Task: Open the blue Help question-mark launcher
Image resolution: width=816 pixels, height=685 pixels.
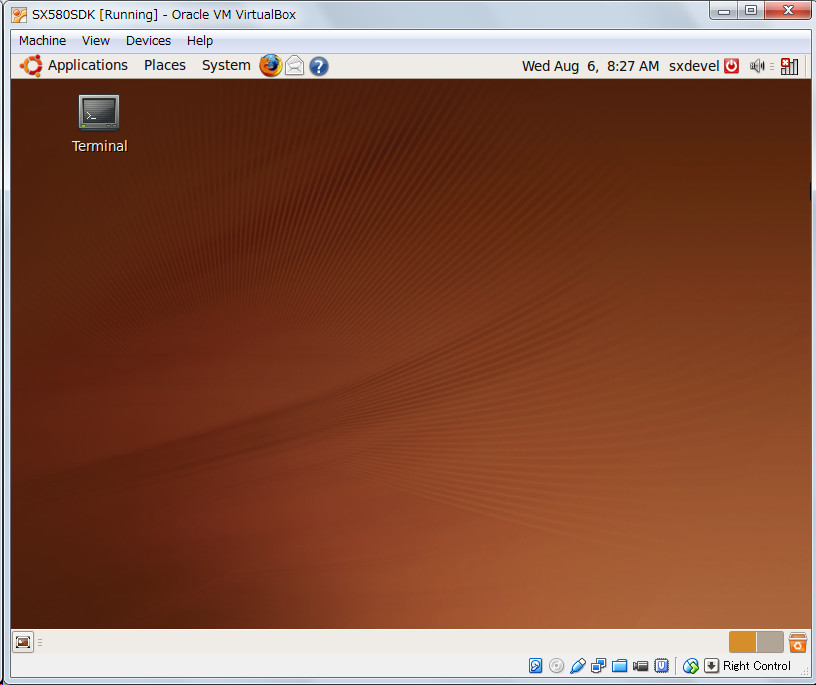Action: point(318,66)
